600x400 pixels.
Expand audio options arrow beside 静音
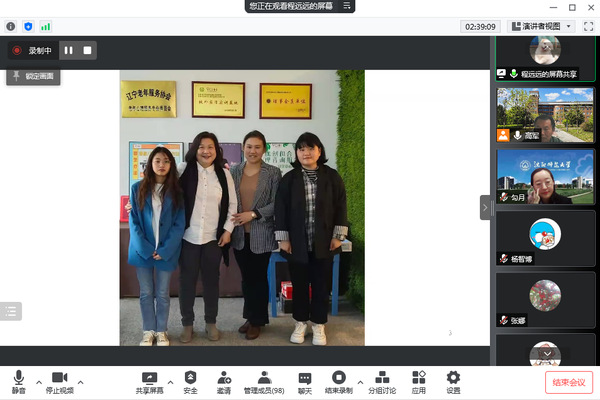[39, 382]
